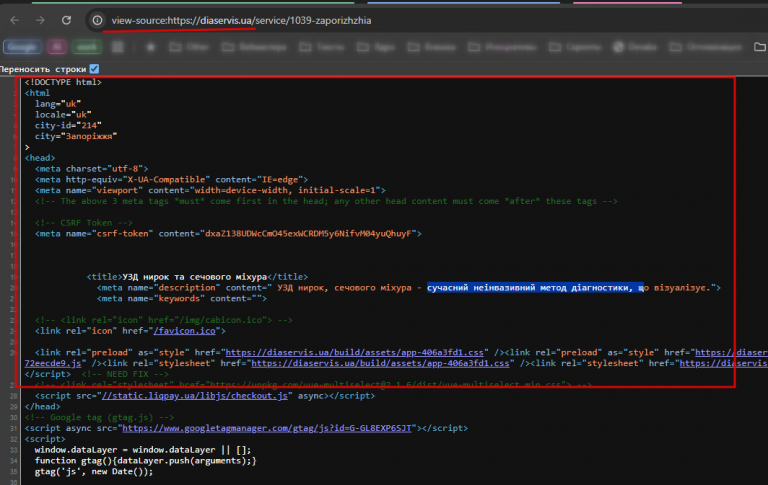Click the function gtag() code line
The height and width of the screenshot is (485, 768).
tap(145, 460)
